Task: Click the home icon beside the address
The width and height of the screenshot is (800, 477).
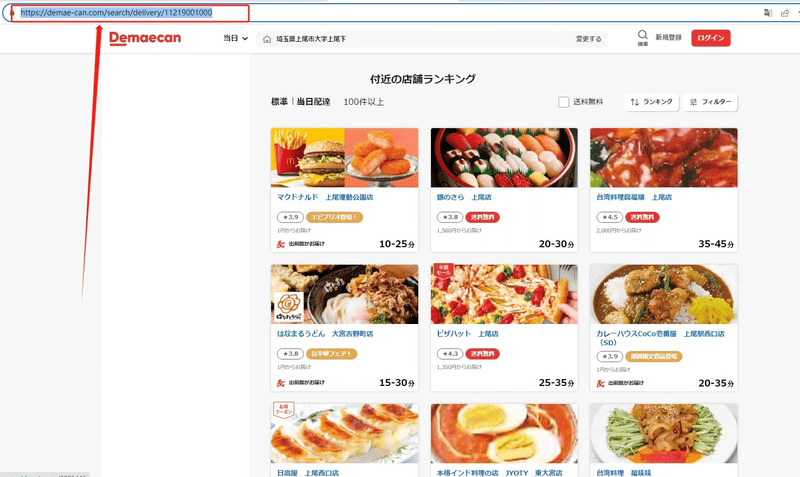Action: point(267,39)
